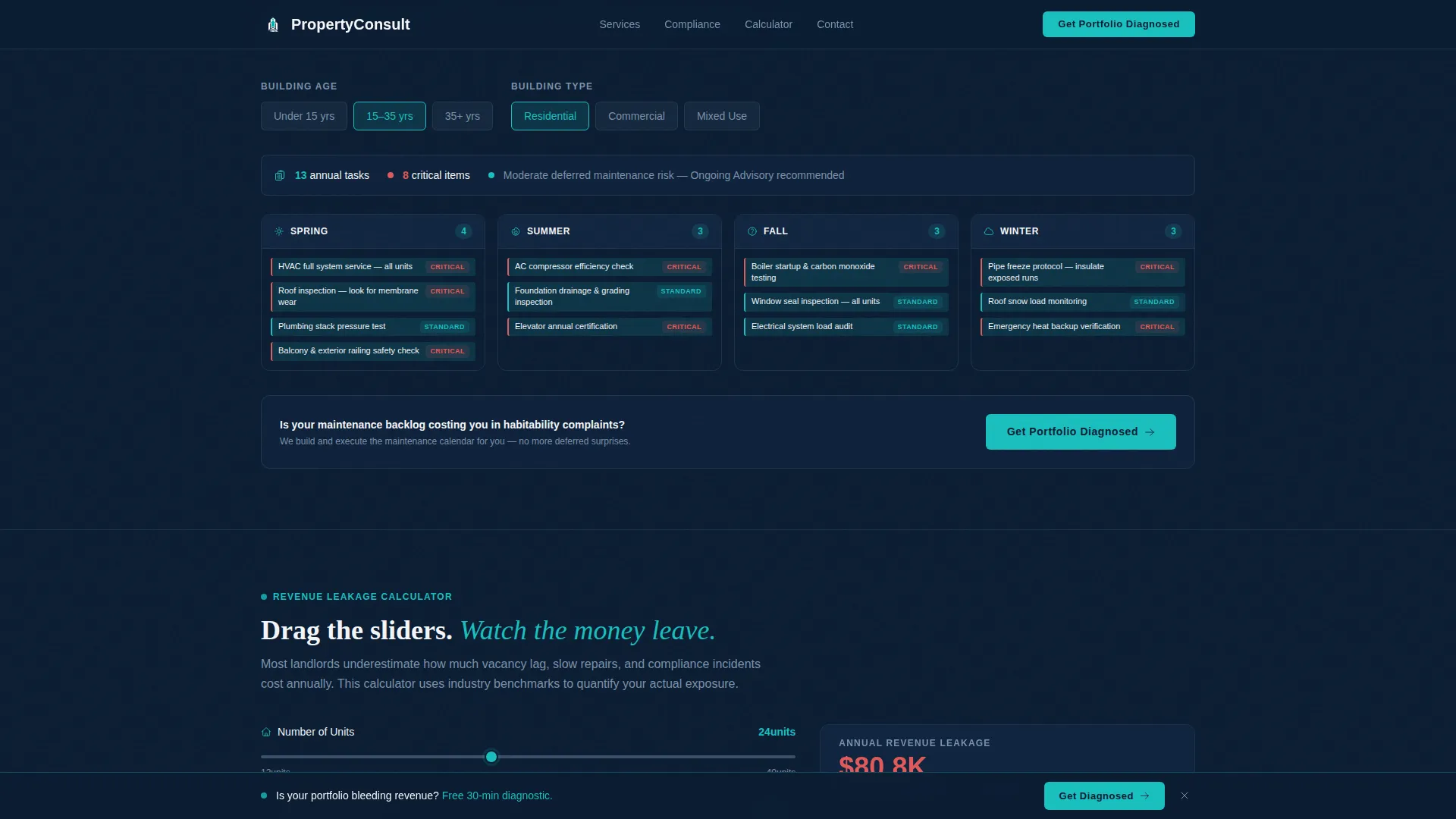Open the Contact nav item
The width and height of the screenshot is (1456, 819).
835,24
